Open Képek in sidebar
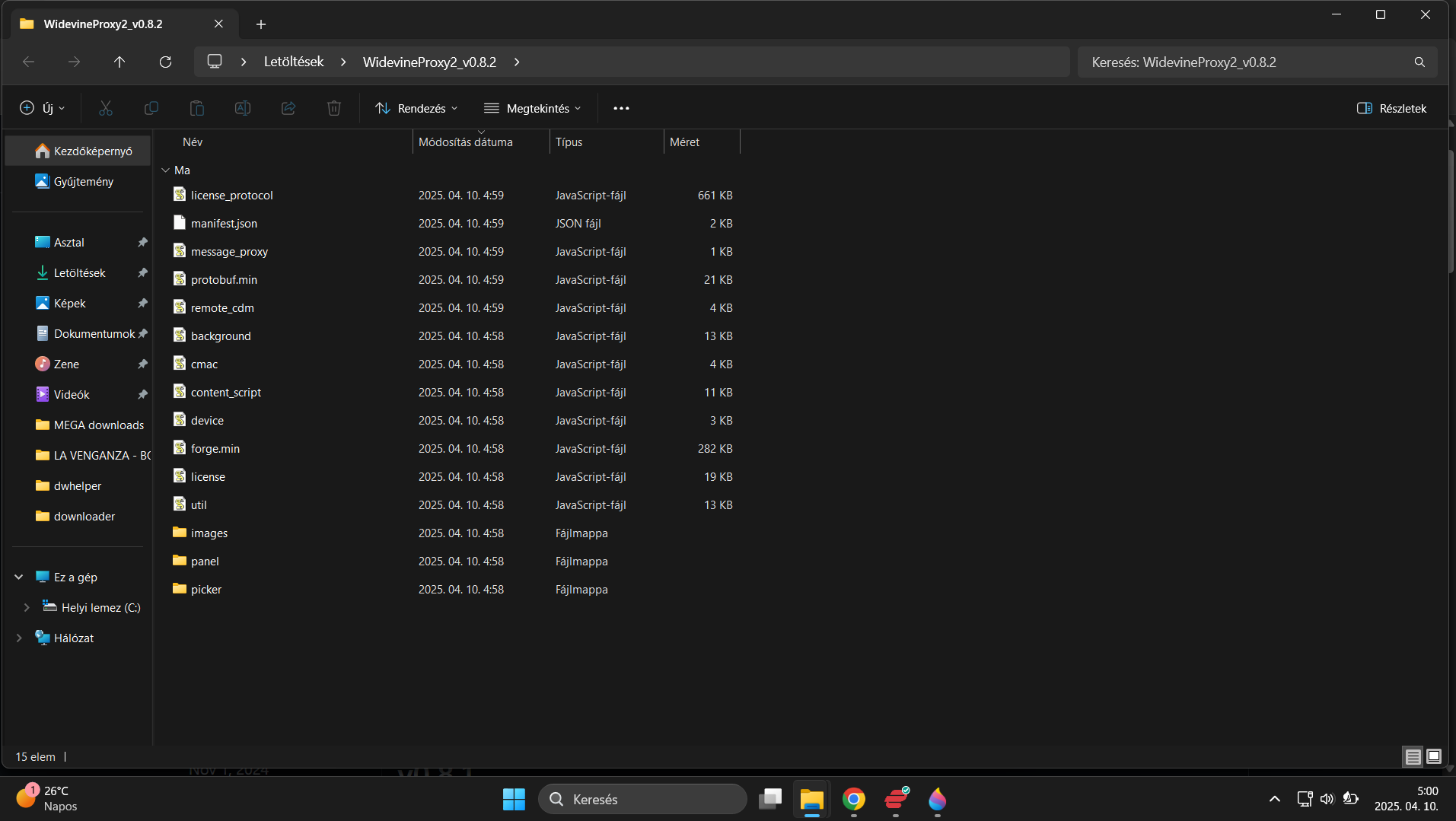 pyautogui.click(x=78, y=303)
